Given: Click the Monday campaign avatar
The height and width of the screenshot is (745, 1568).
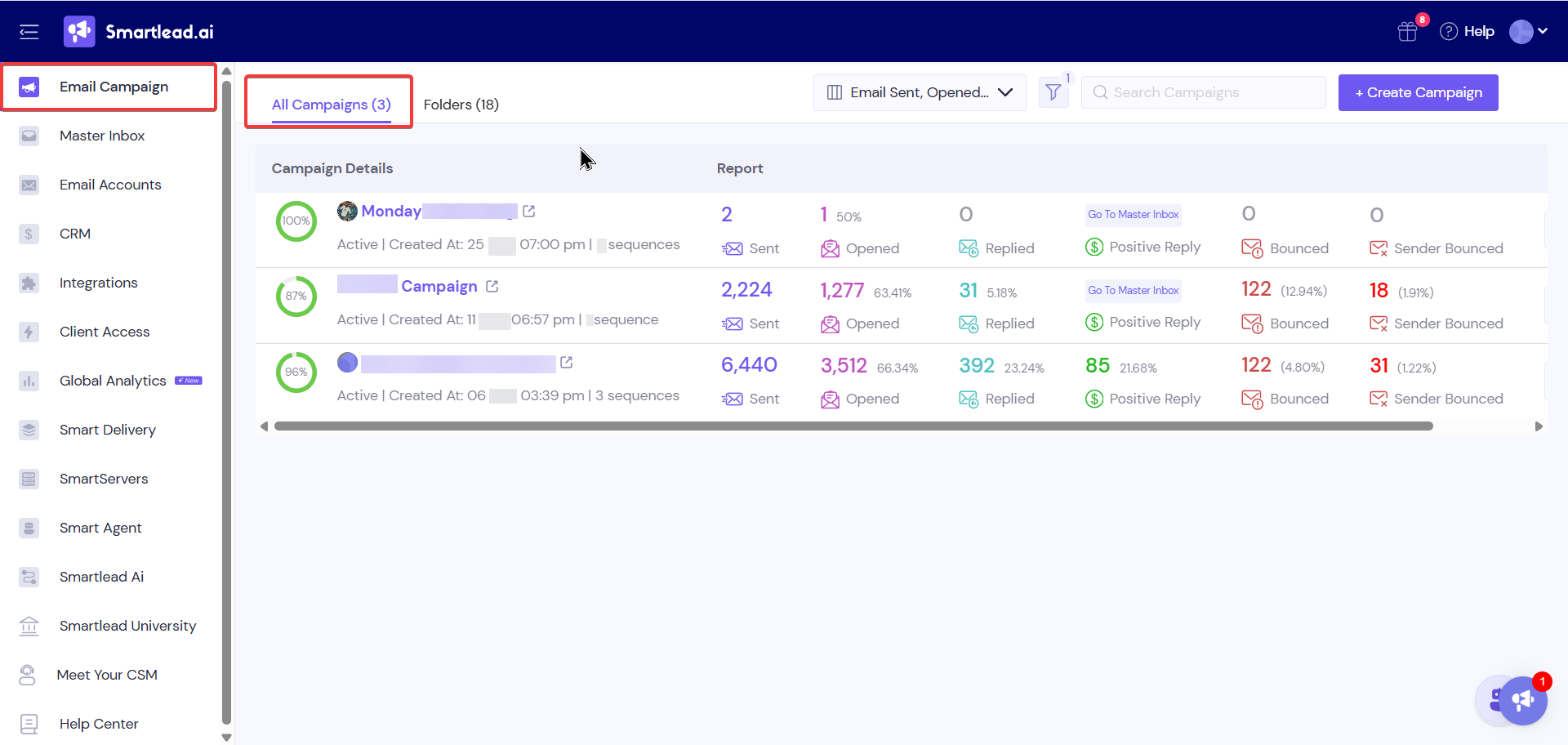Looking at the screenshot, I should [347, 211].
